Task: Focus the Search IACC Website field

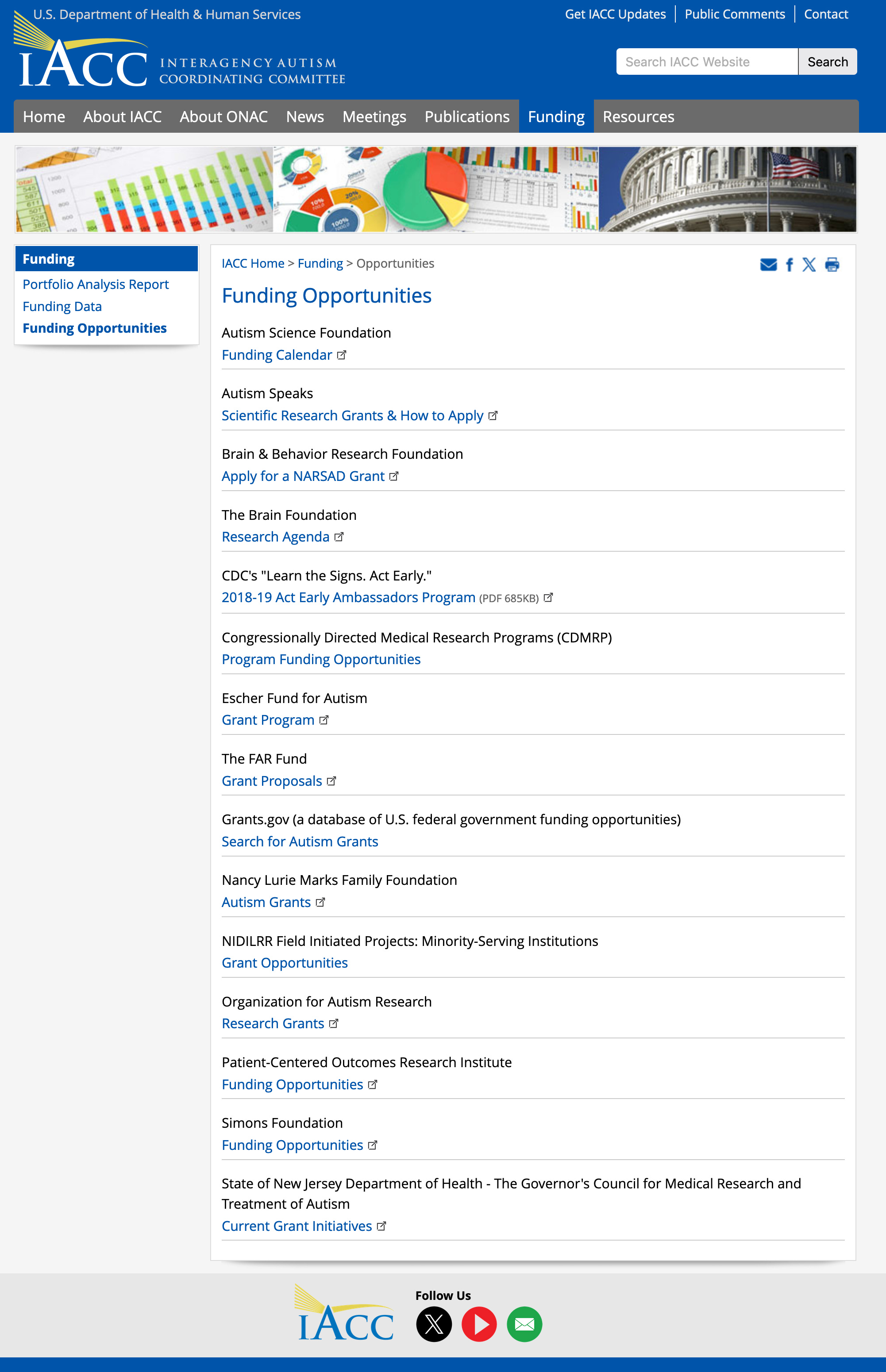Action: [x=707, y=61]
